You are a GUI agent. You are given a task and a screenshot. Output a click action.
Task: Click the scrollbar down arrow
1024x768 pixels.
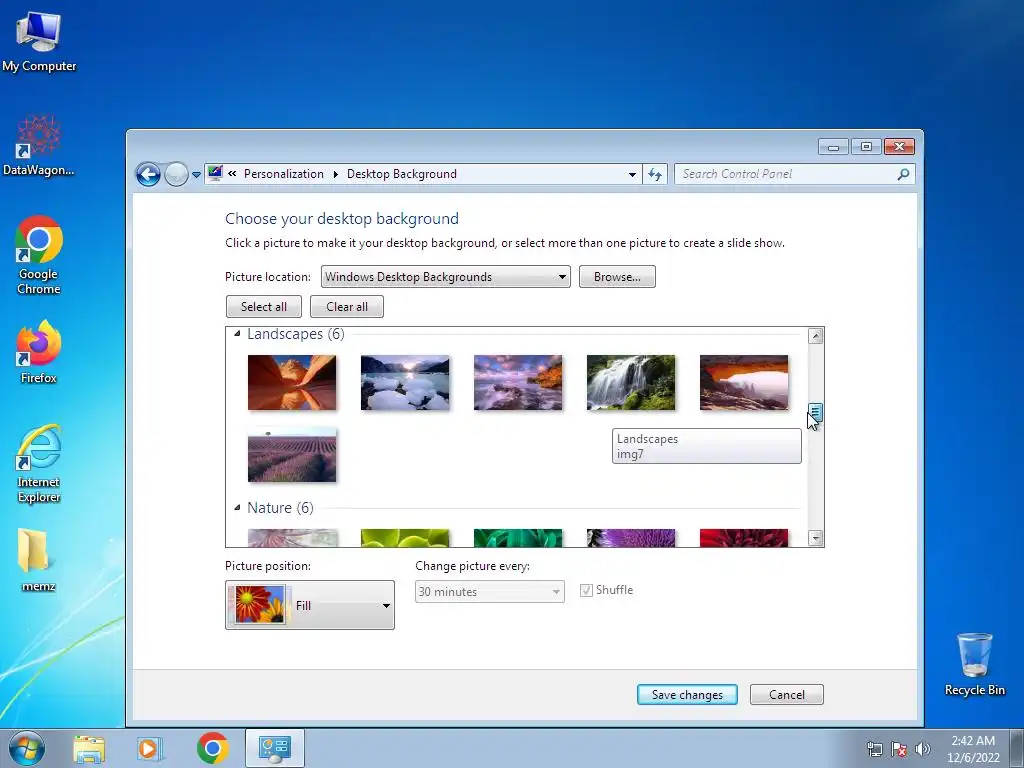coord(815,538)
